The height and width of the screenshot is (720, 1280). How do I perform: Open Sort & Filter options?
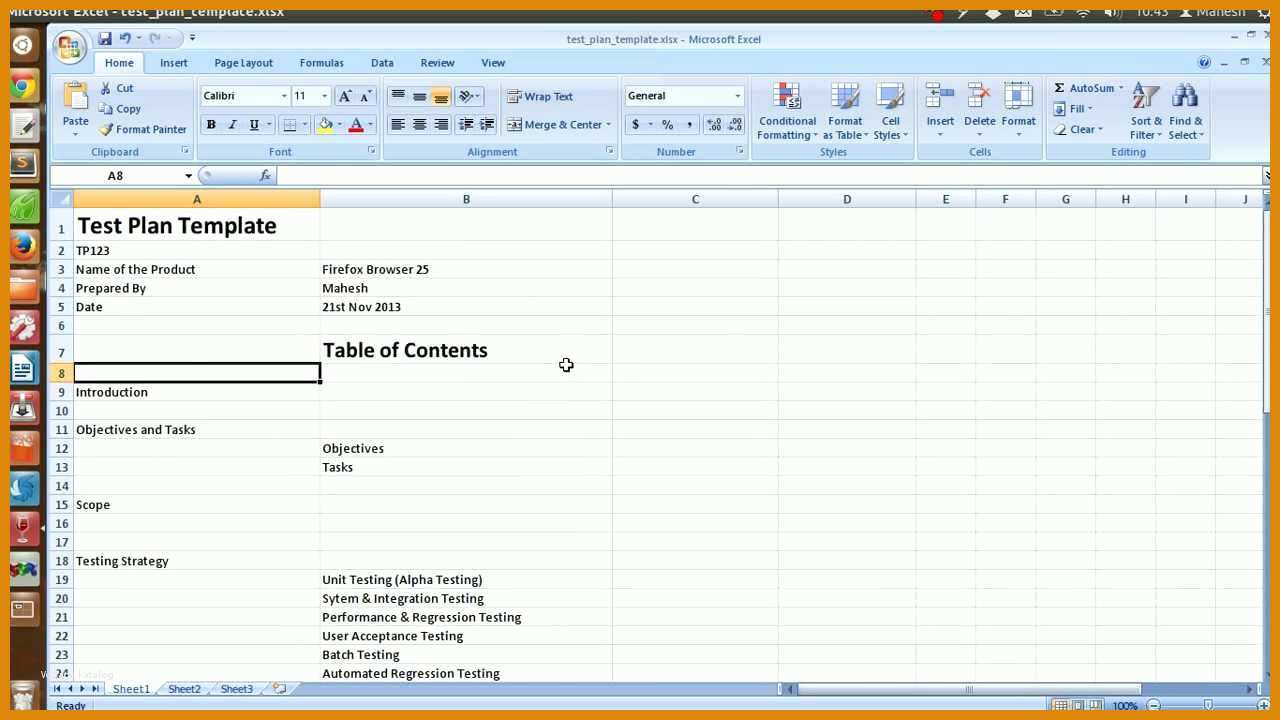1146,111
